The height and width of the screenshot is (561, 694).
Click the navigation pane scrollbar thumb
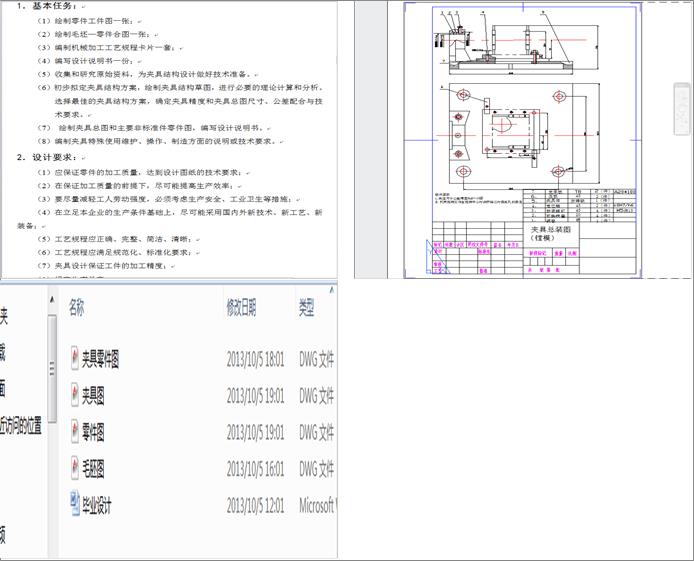52,369
